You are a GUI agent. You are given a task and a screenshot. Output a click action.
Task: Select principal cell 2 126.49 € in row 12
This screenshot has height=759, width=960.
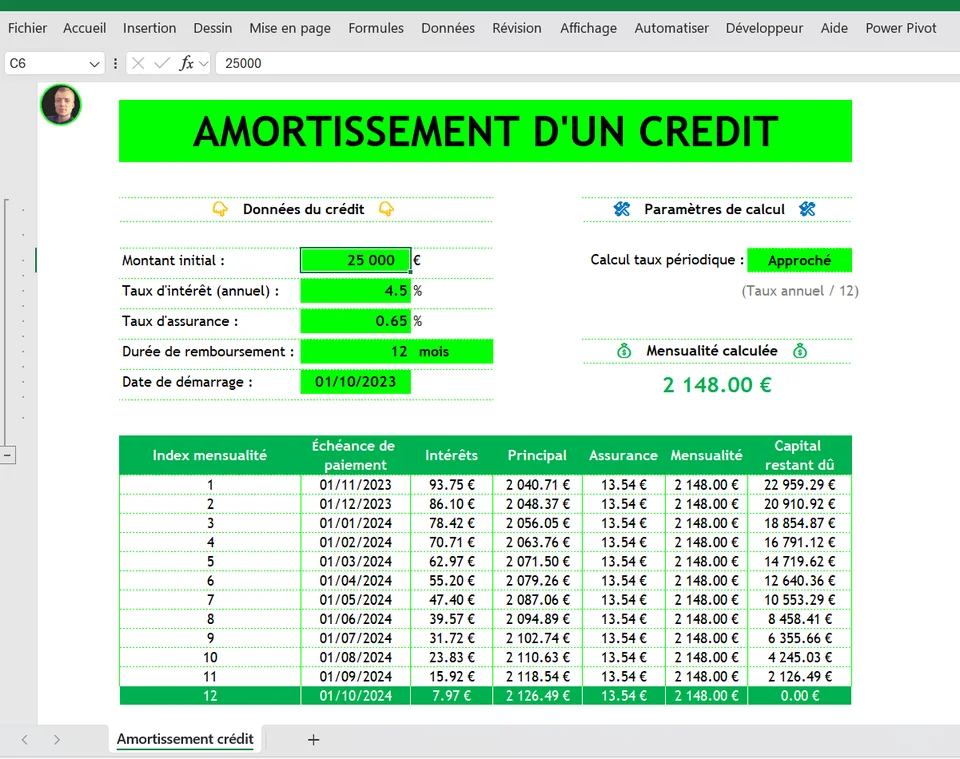click(x=538, y=696)
